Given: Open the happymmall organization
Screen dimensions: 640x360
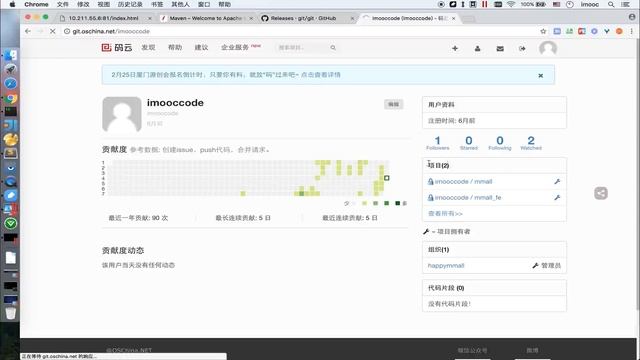Looking at the screenshot, I should click(446, 266).
